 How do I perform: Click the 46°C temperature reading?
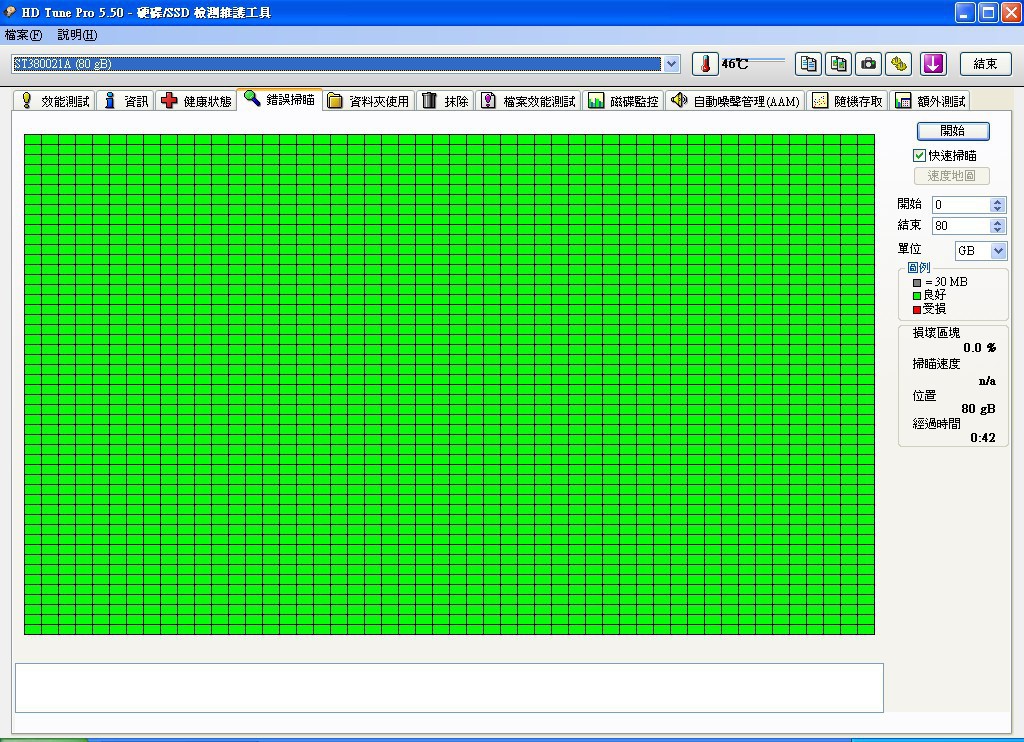tap(735, 64)
